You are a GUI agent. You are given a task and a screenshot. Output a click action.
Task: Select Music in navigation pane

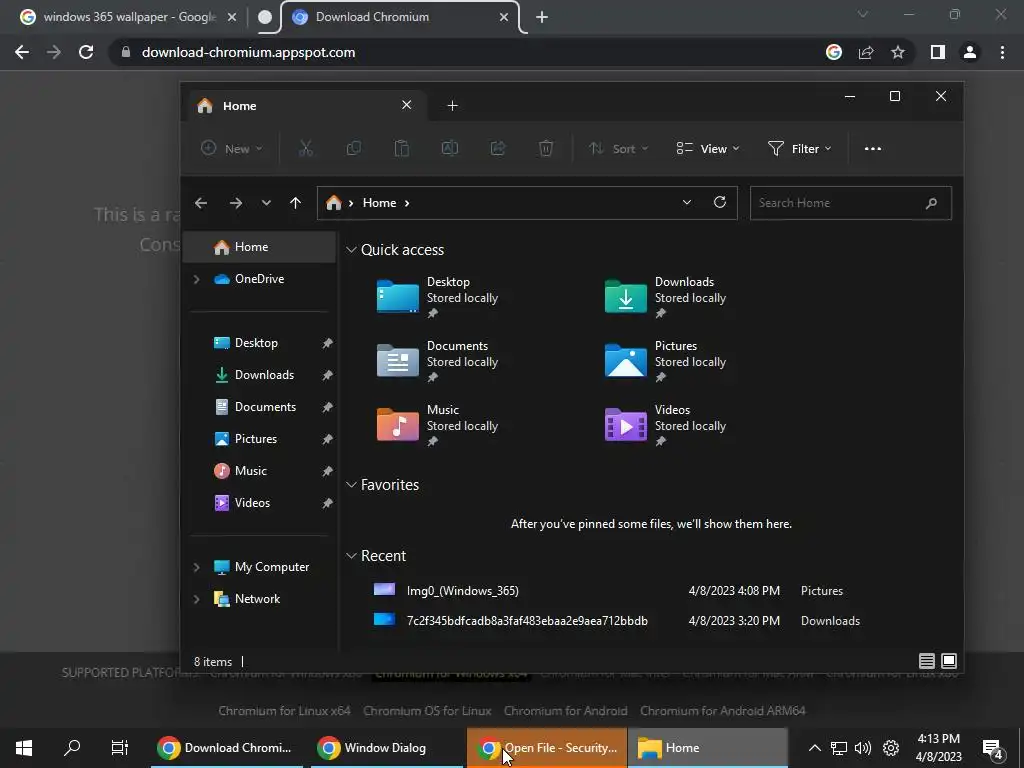[x=260, y=471]
